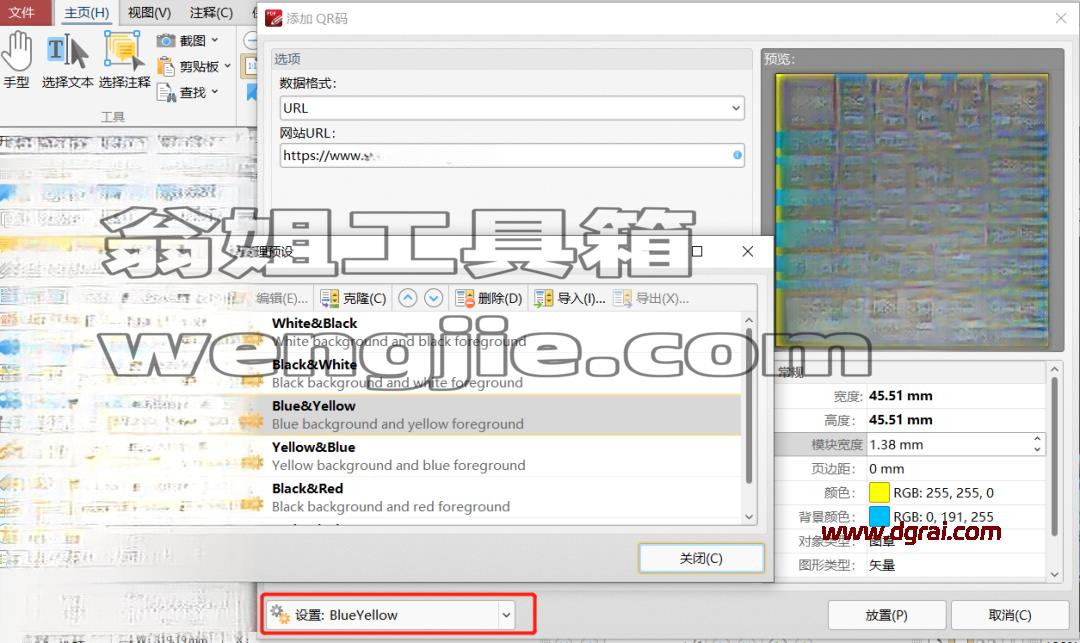Open the 文件 menu
The width and height of the screenshot is (1080, 643).
pos(23,12)
